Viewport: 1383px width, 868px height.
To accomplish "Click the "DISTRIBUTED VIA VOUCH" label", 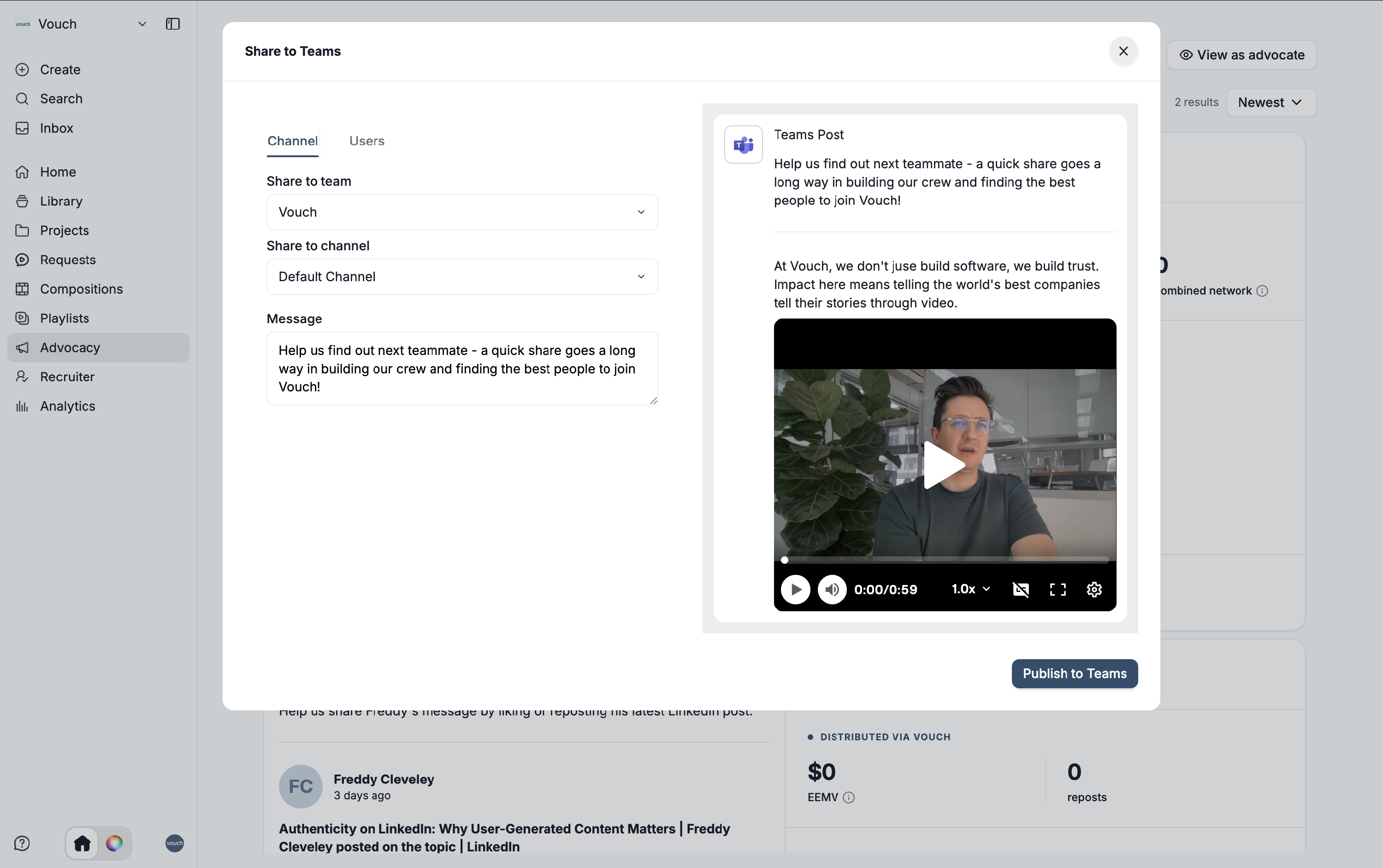I will 885,737.
